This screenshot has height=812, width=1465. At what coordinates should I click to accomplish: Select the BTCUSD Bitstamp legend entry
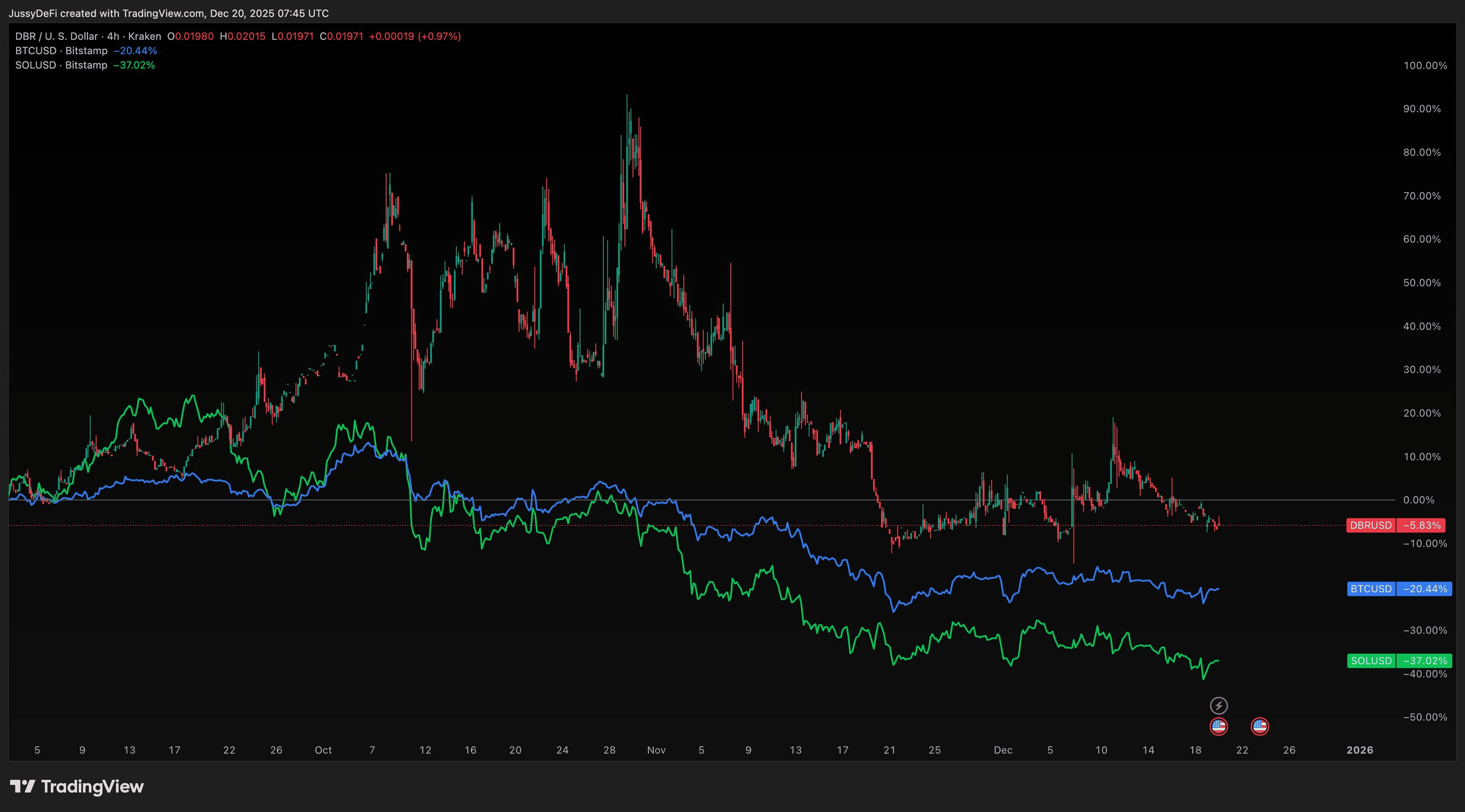pos(61,51)
